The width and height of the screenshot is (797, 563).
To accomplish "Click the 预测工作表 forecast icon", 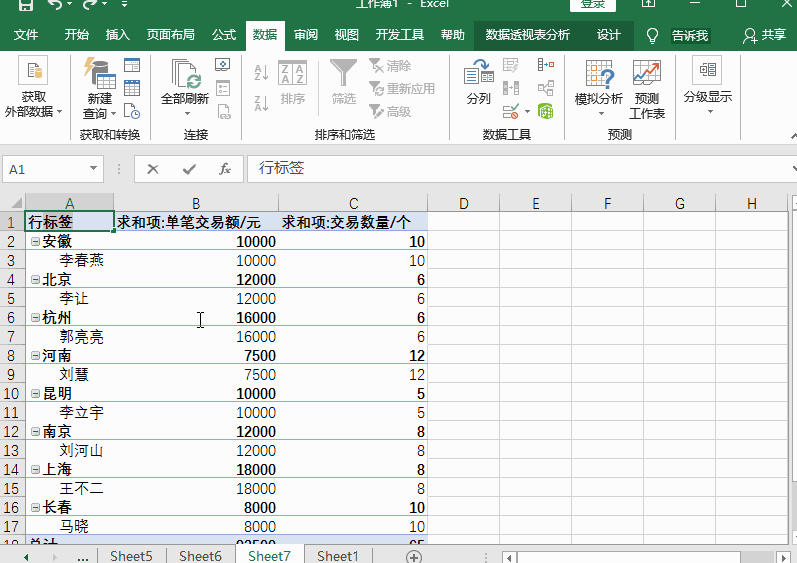I will (646, 74).
